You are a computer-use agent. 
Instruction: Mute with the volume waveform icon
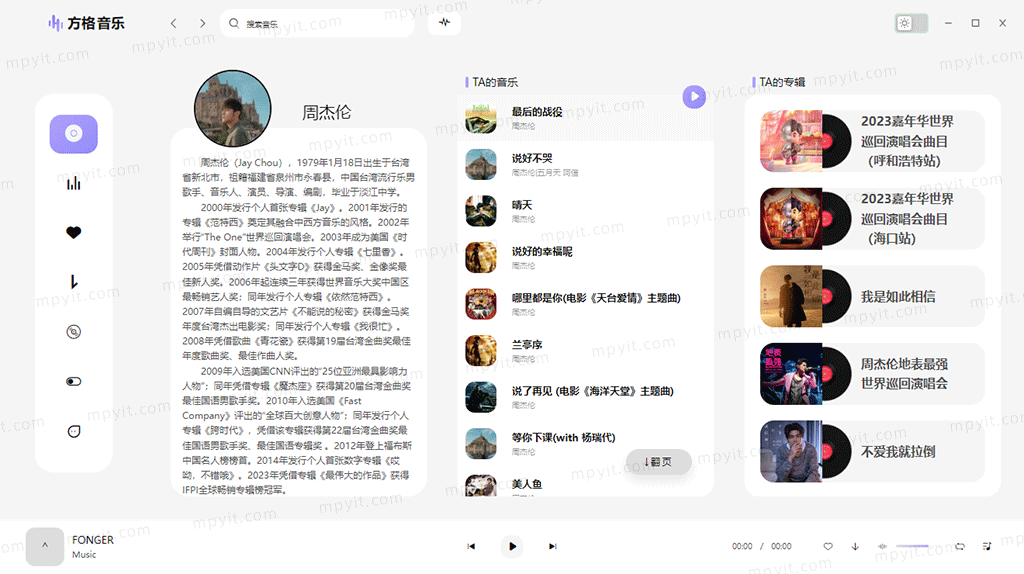(882, 547)
